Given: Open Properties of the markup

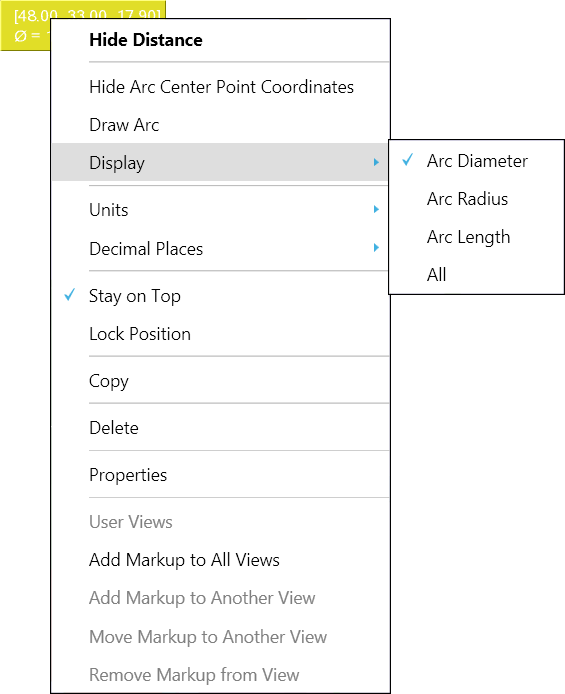Looking at the screenshot, I should pyautogui.click(x=220, y=474).
